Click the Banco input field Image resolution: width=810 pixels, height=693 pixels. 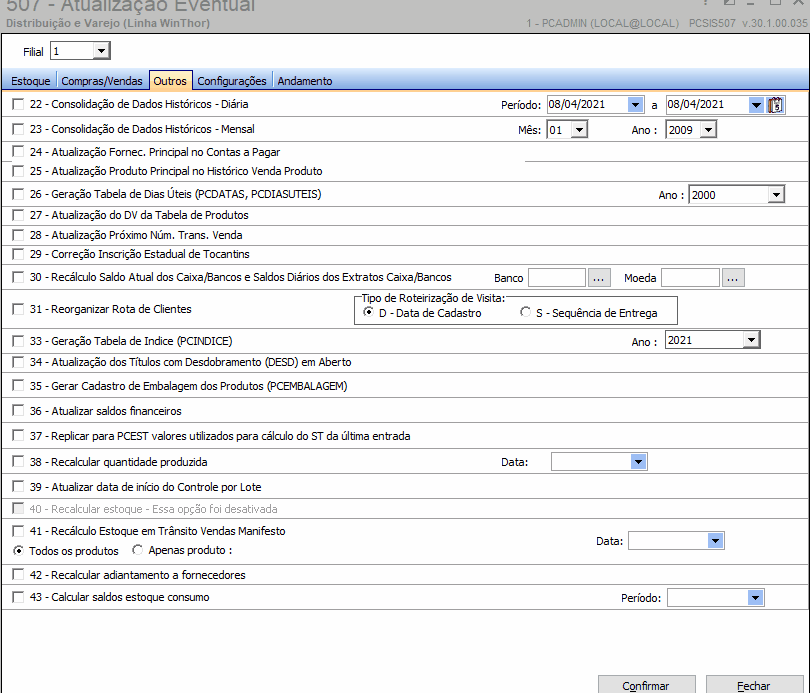[557, 278]
